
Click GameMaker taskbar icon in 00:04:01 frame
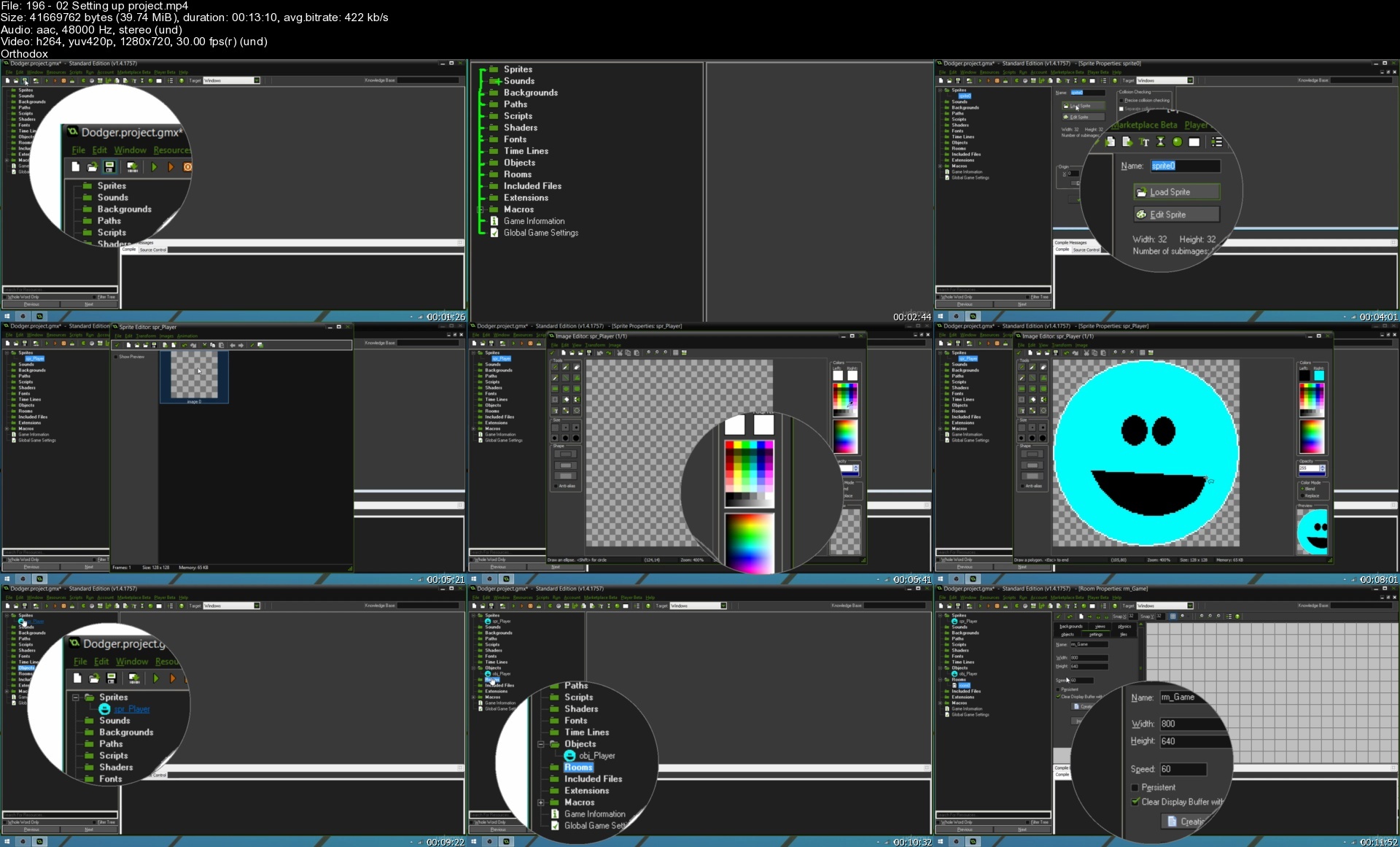point(973,317)
